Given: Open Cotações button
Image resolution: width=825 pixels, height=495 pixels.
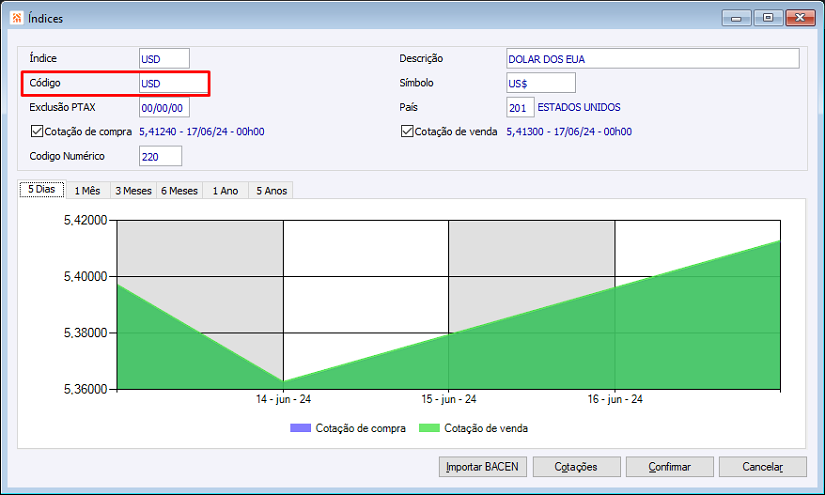Looking at the screenshot, I should click(x=576, y=467).
